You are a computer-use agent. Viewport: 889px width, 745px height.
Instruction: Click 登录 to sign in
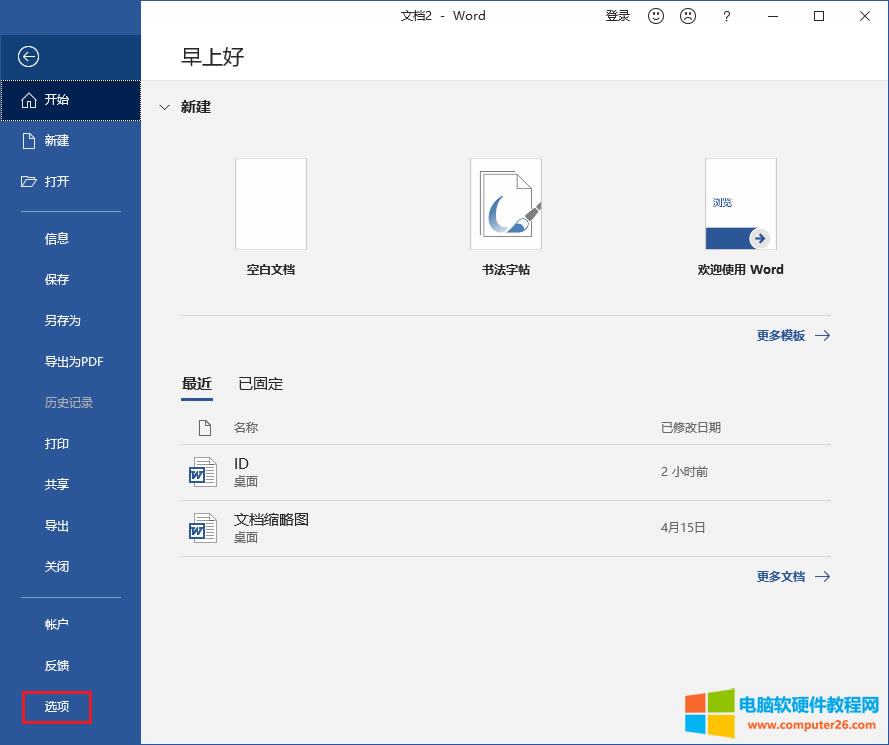point(617,16)
